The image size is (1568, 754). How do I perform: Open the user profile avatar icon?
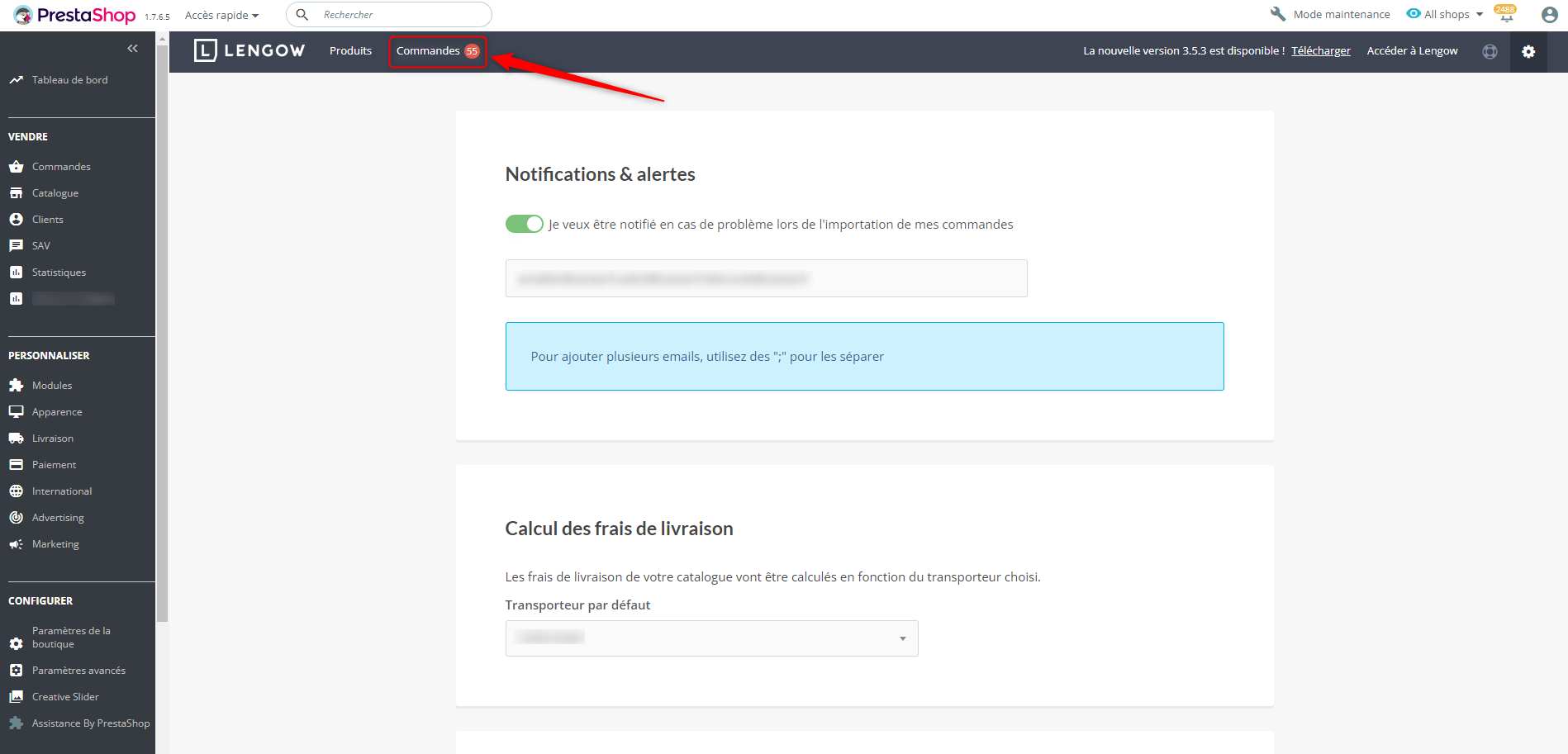point(1549,15)
